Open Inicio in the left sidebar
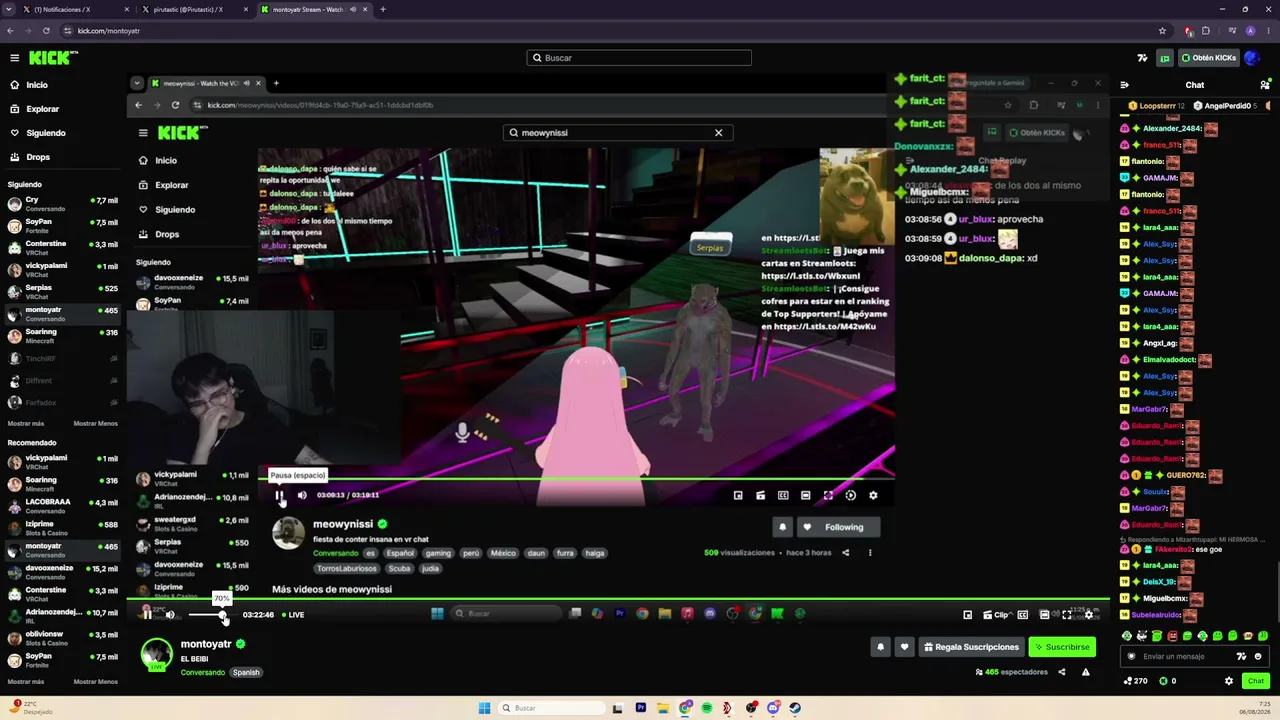The width and height of the screenshot is (1280, 720). 37,85
